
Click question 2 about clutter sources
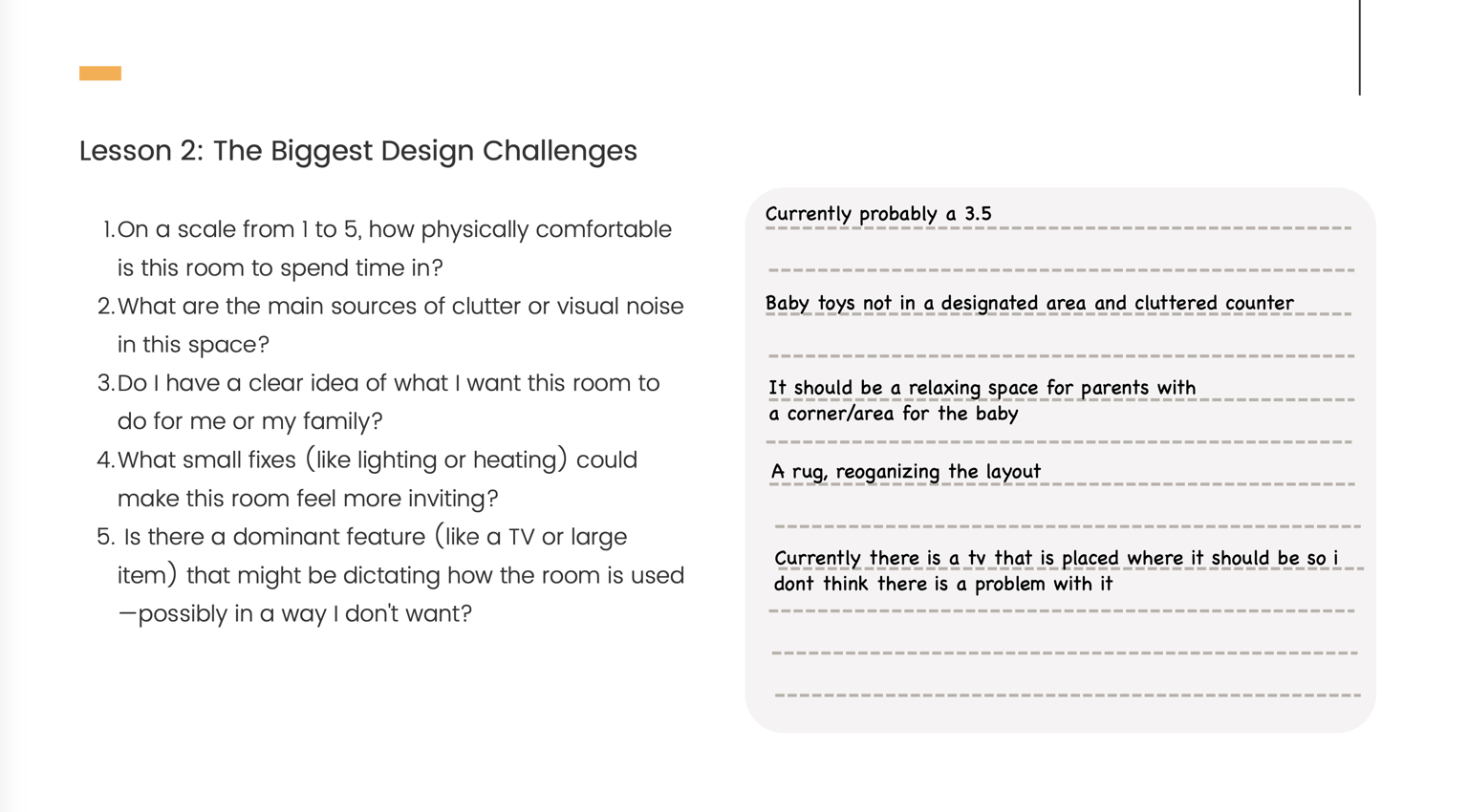(x=391, y=325)
